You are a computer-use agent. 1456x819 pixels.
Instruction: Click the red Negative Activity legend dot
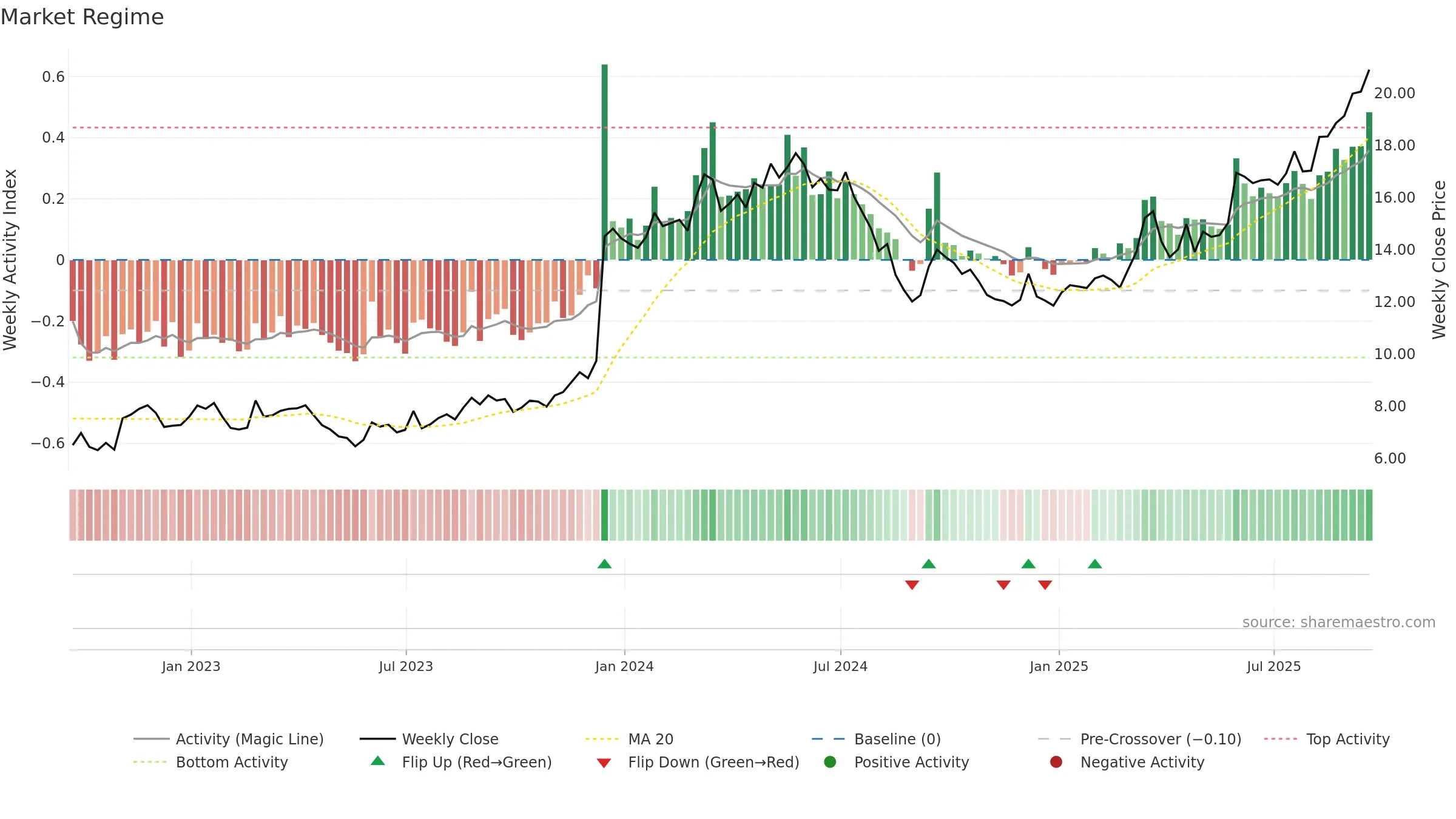1056,762
